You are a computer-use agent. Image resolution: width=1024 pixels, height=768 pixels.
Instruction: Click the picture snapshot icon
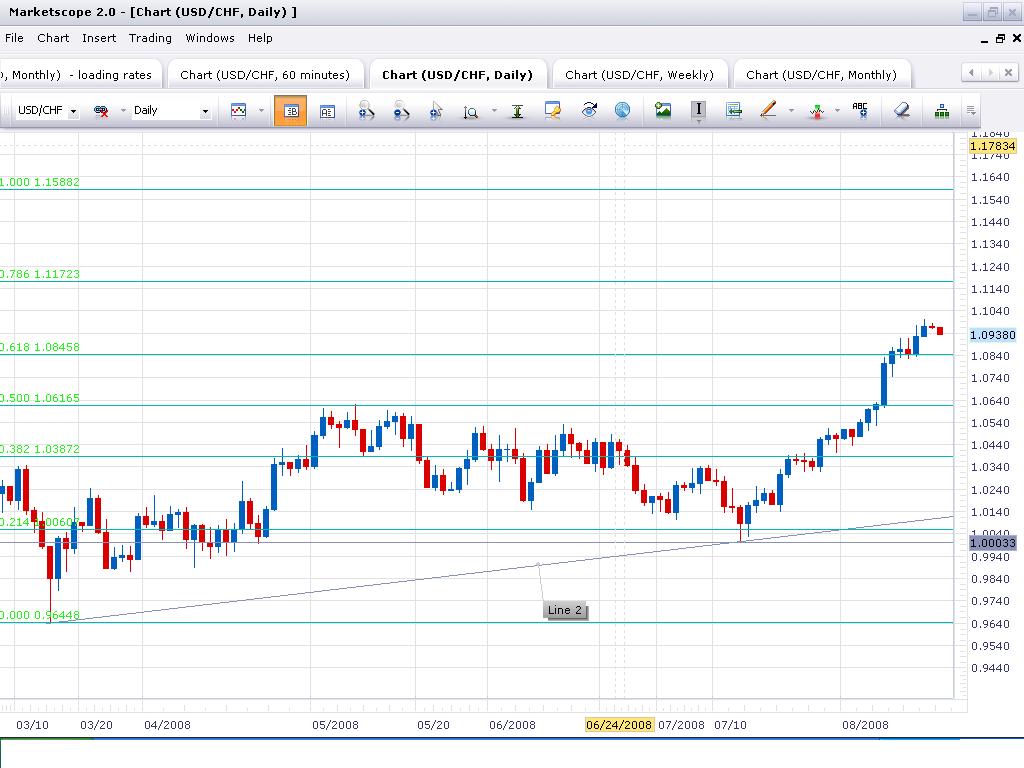click(x=663, y=111)
